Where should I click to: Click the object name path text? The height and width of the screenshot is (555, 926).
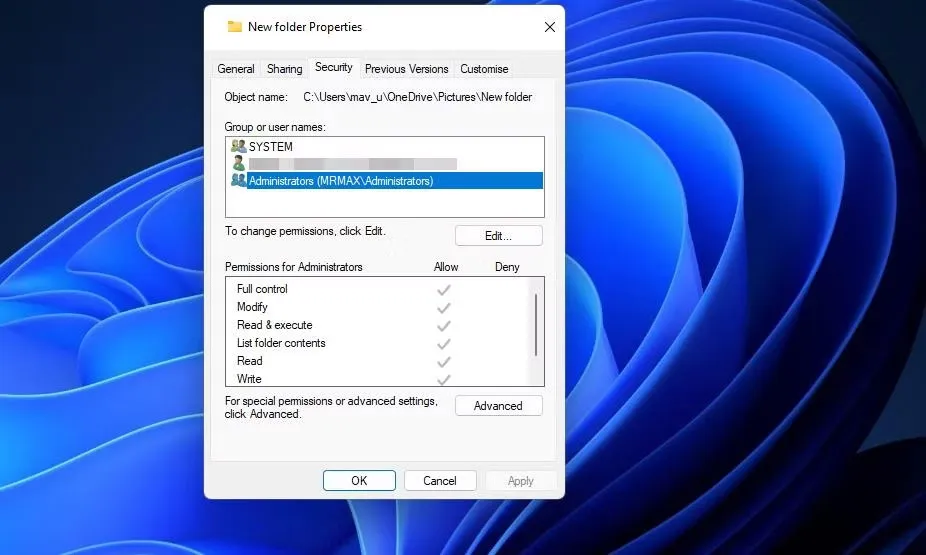(418, 97)
